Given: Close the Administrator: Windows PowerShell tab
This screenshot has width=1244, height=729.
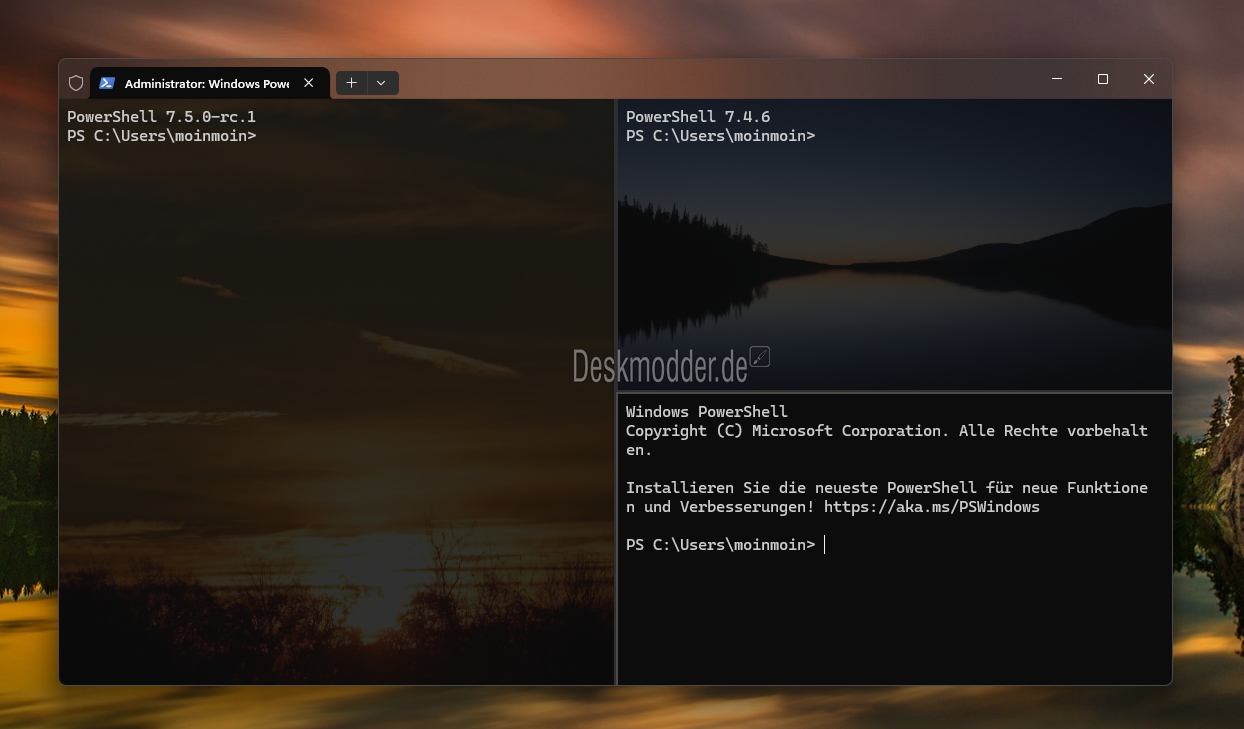Looking at the screenshot, I should (309, 83).
